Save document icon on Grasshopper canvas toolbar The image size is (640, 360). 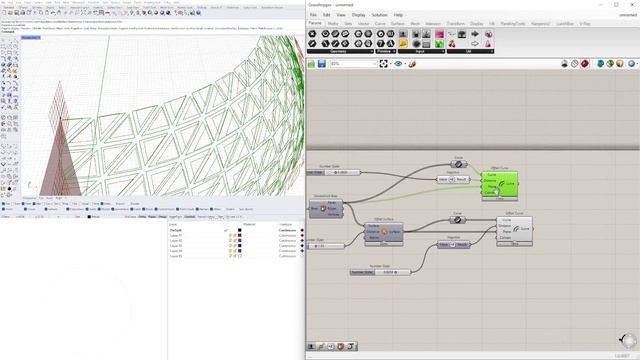[x=322, y=64]
